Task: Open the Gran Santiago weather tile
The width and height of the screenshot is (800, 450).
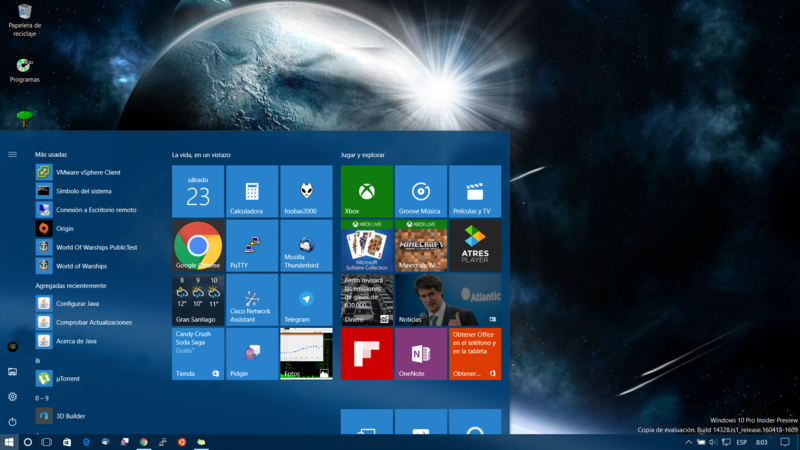Action: tap(198, 300)
